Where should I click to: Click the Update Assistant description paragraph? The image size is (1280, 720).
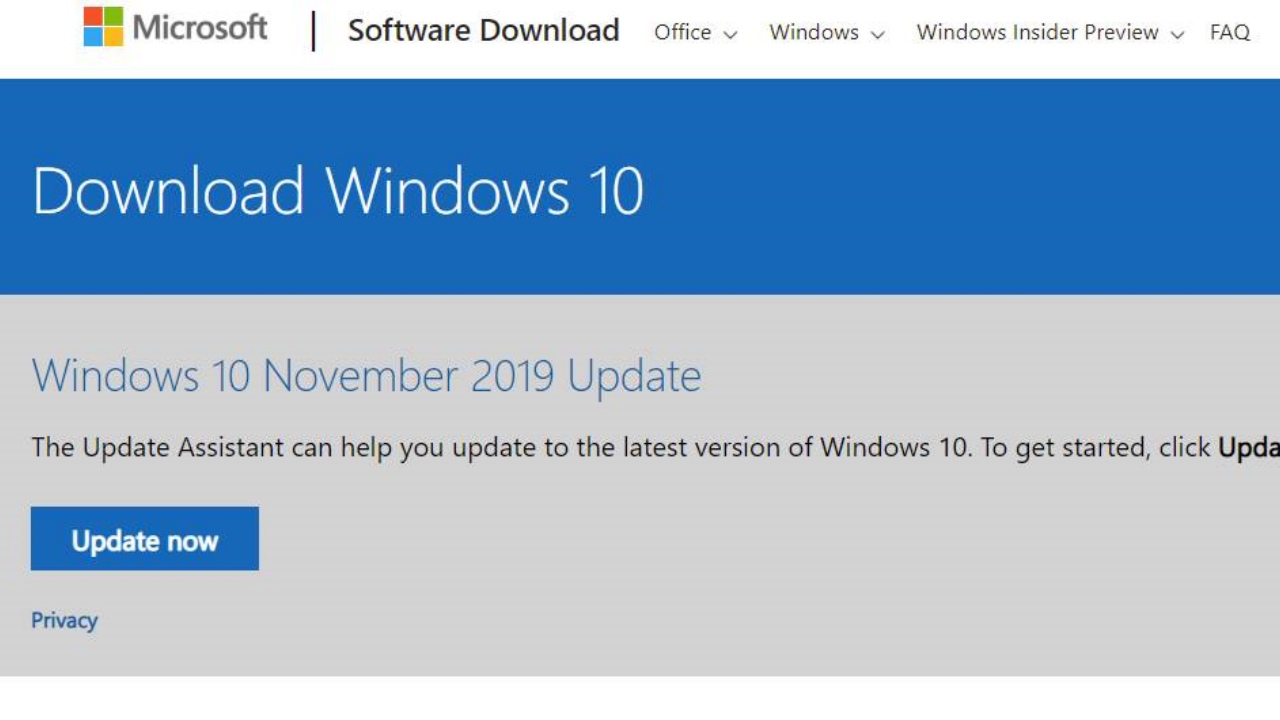click(x=500, y=447)
